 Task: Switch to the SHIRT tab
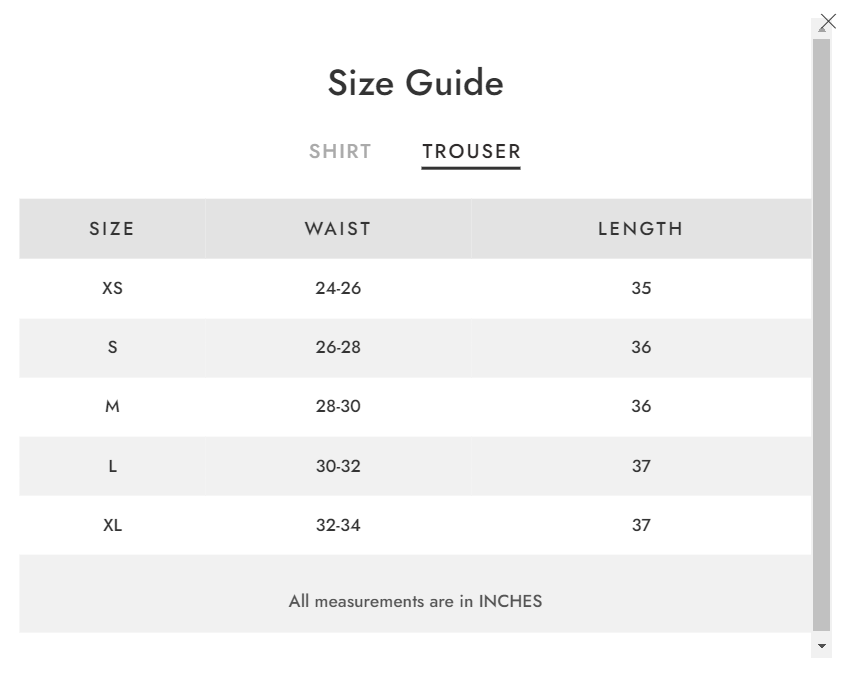341,151
